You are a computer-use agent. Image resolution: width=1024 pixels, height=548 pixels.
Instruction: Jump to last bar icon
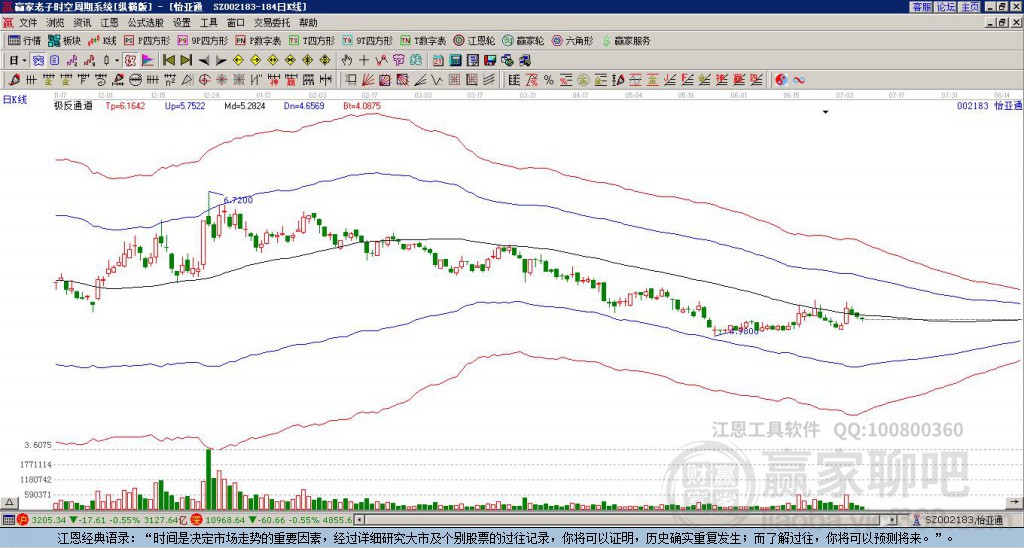pos(186,61)
